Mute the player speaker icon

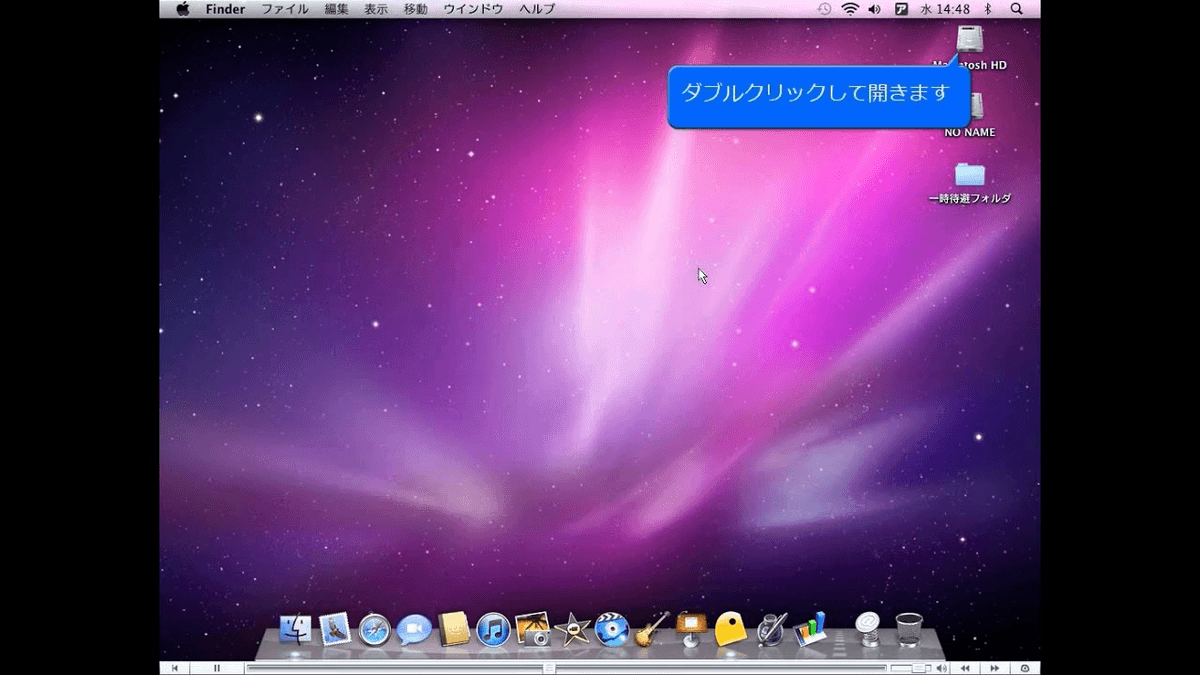941,668
